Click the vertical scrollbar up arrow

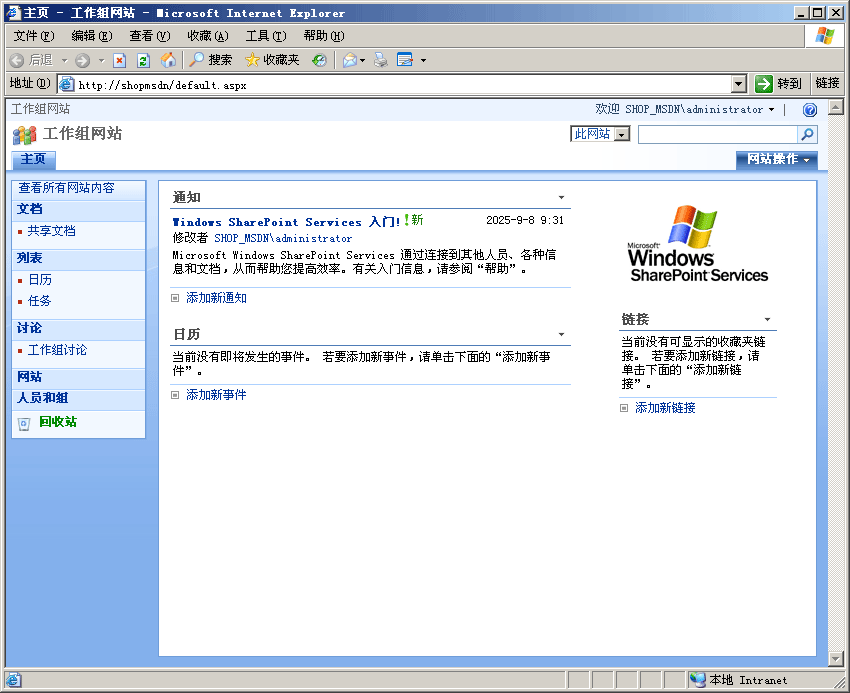coord(835,107)
